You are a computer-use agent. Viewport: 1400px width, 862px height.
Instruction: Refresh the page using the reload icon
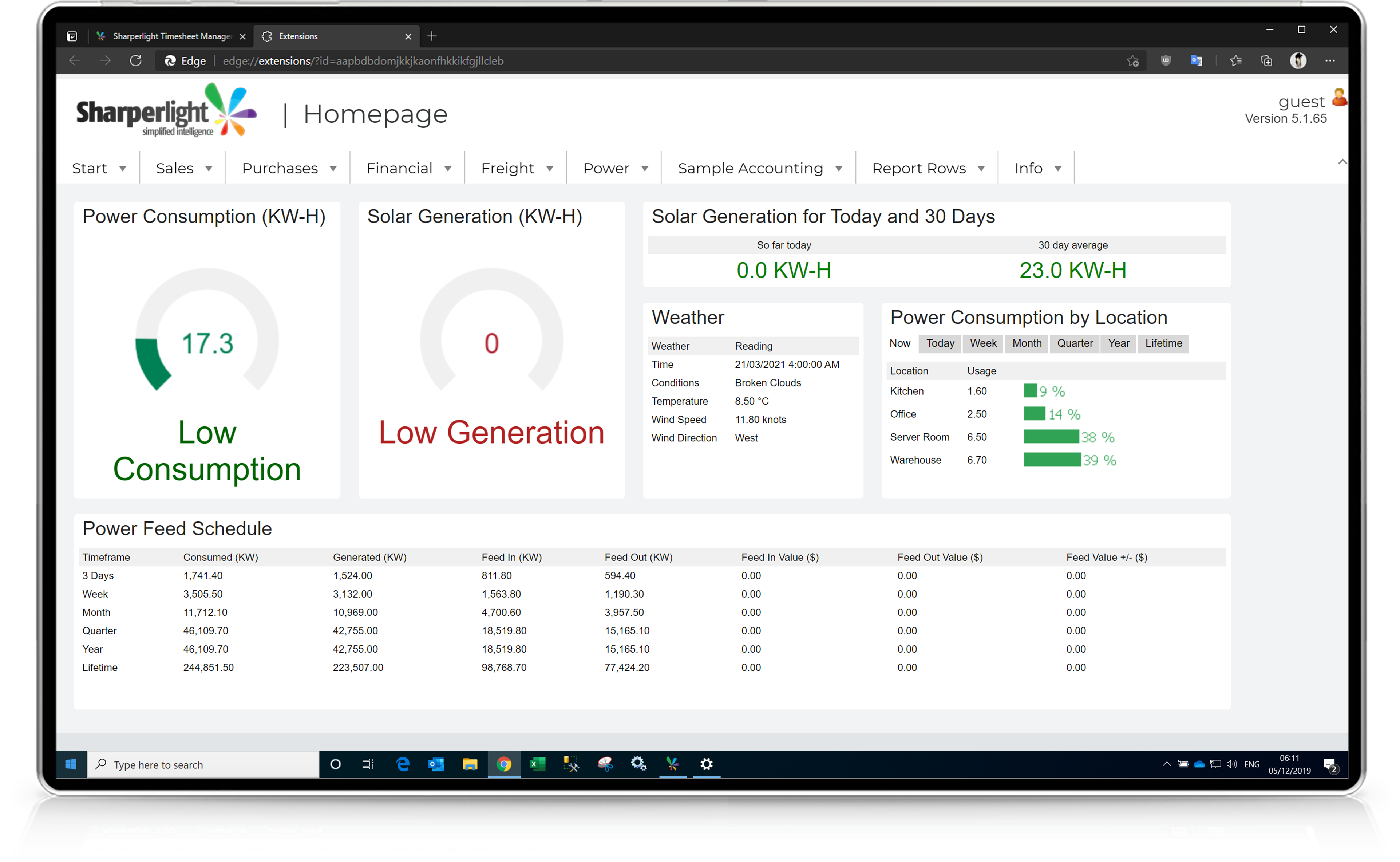point(136,60)
